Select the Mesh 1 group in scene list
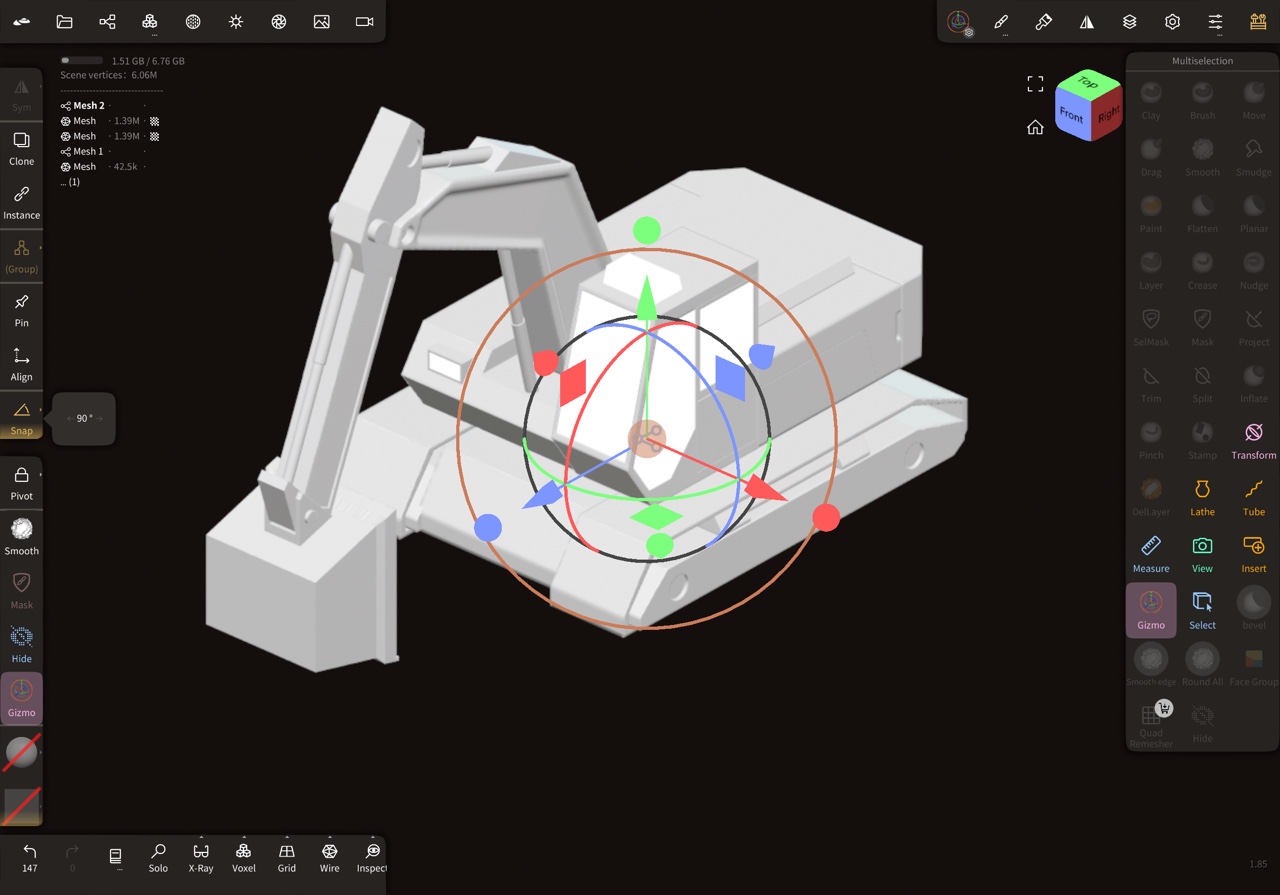The height and width of the screenshot is (895, 1280). click(x=83, y=151)
